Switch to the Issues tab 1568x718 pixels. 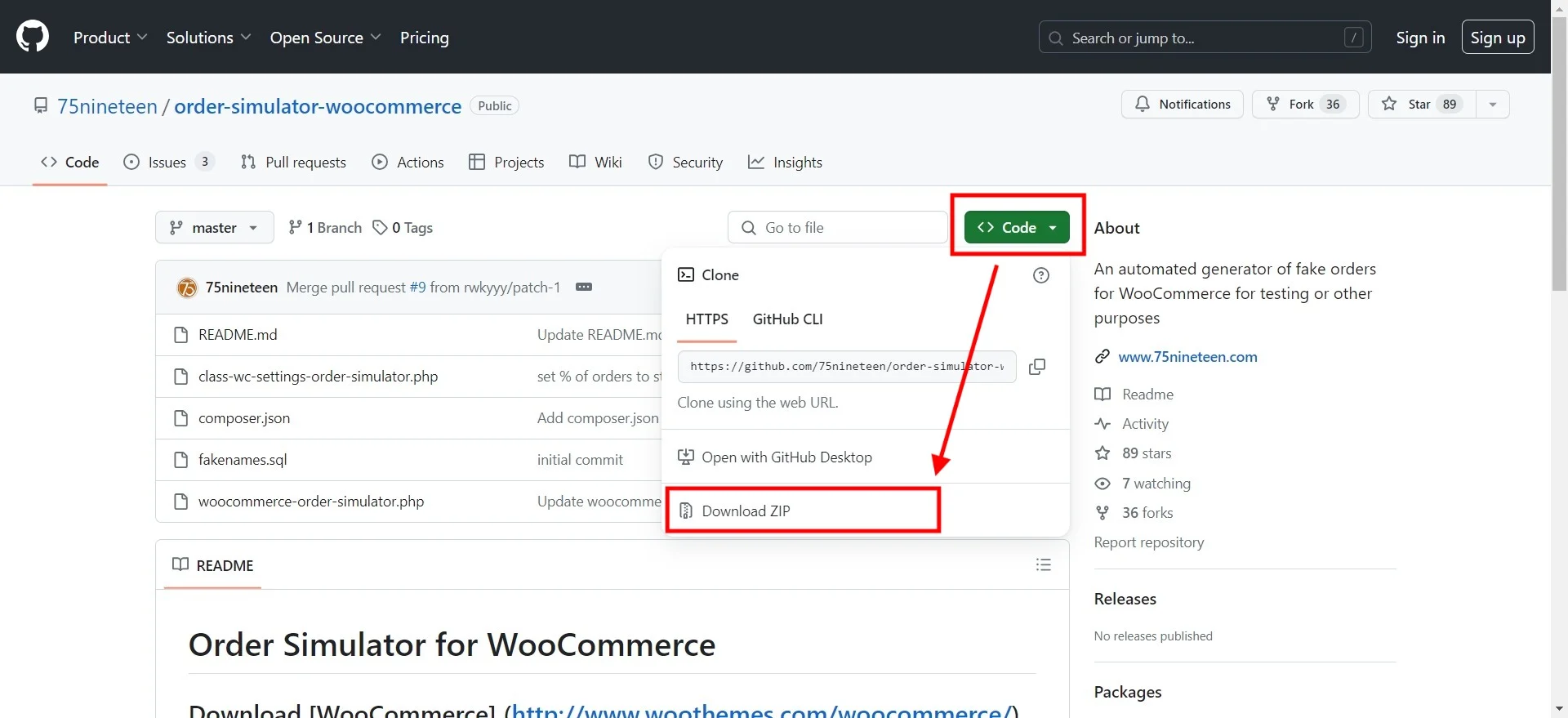pos(169,162)
